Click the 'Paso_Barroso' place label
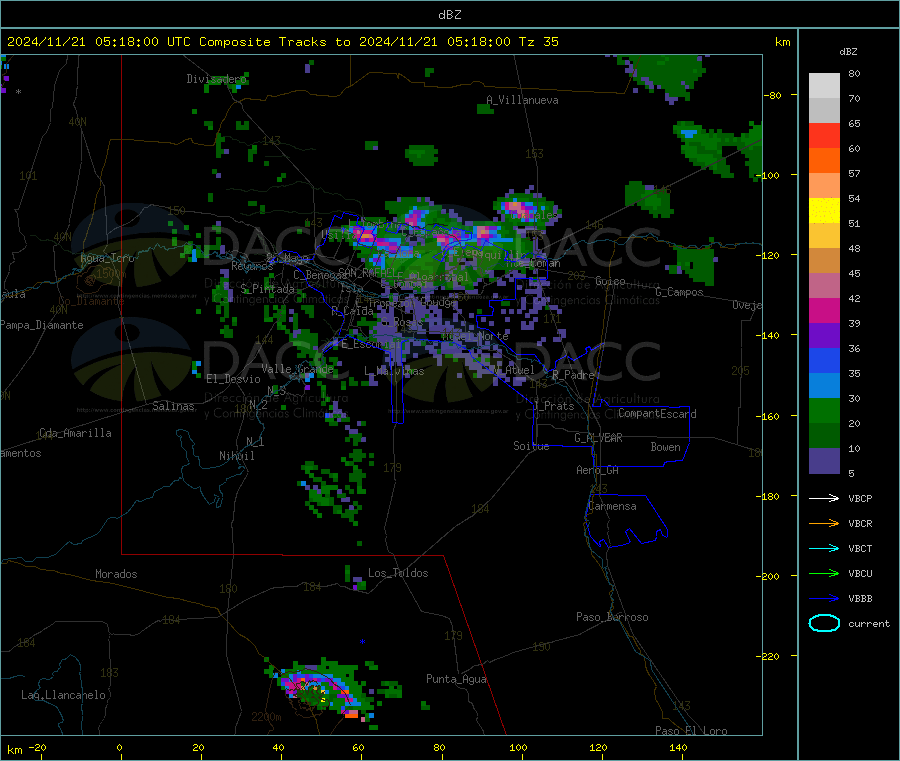This screenshot has width=900, height=761. (x=612, y=617)
